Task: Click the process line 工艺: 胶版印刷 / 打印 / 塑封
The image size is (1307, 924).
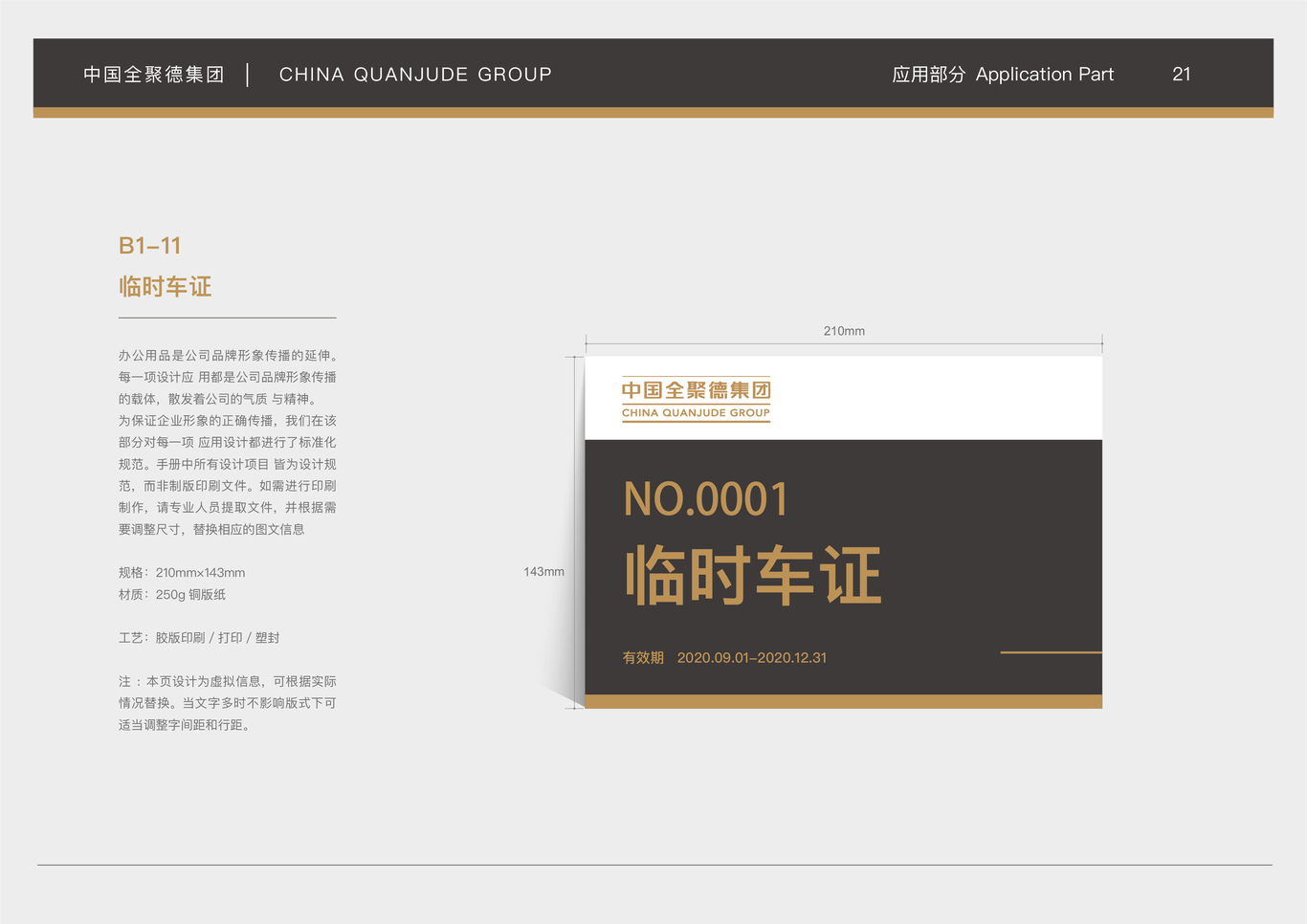Action: [199, 638]
